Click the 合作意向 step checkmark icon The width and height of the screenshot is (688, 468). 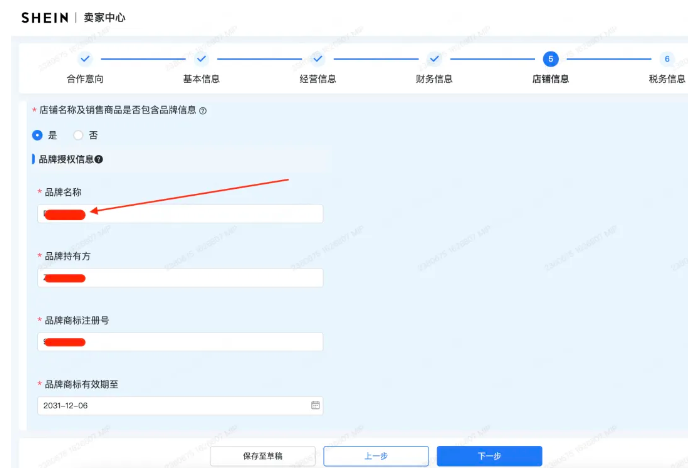[85, 58]
